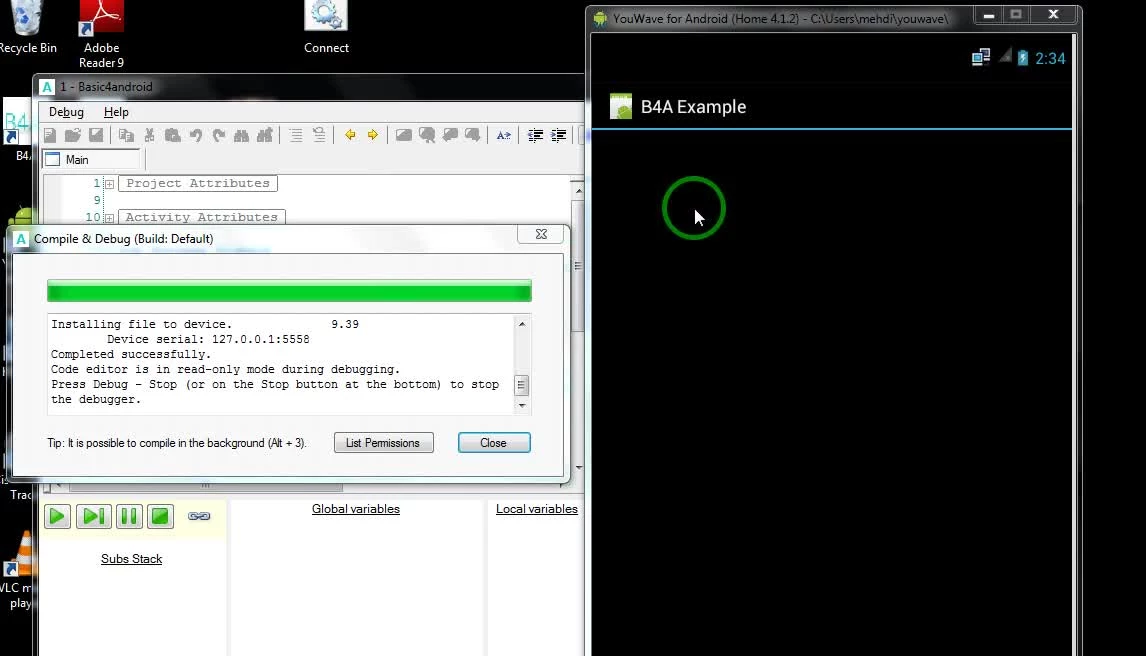The width and height of the screenshot is (1146, 656).
Task: Open the Connect desktop icon
Action: pos(326,28)
